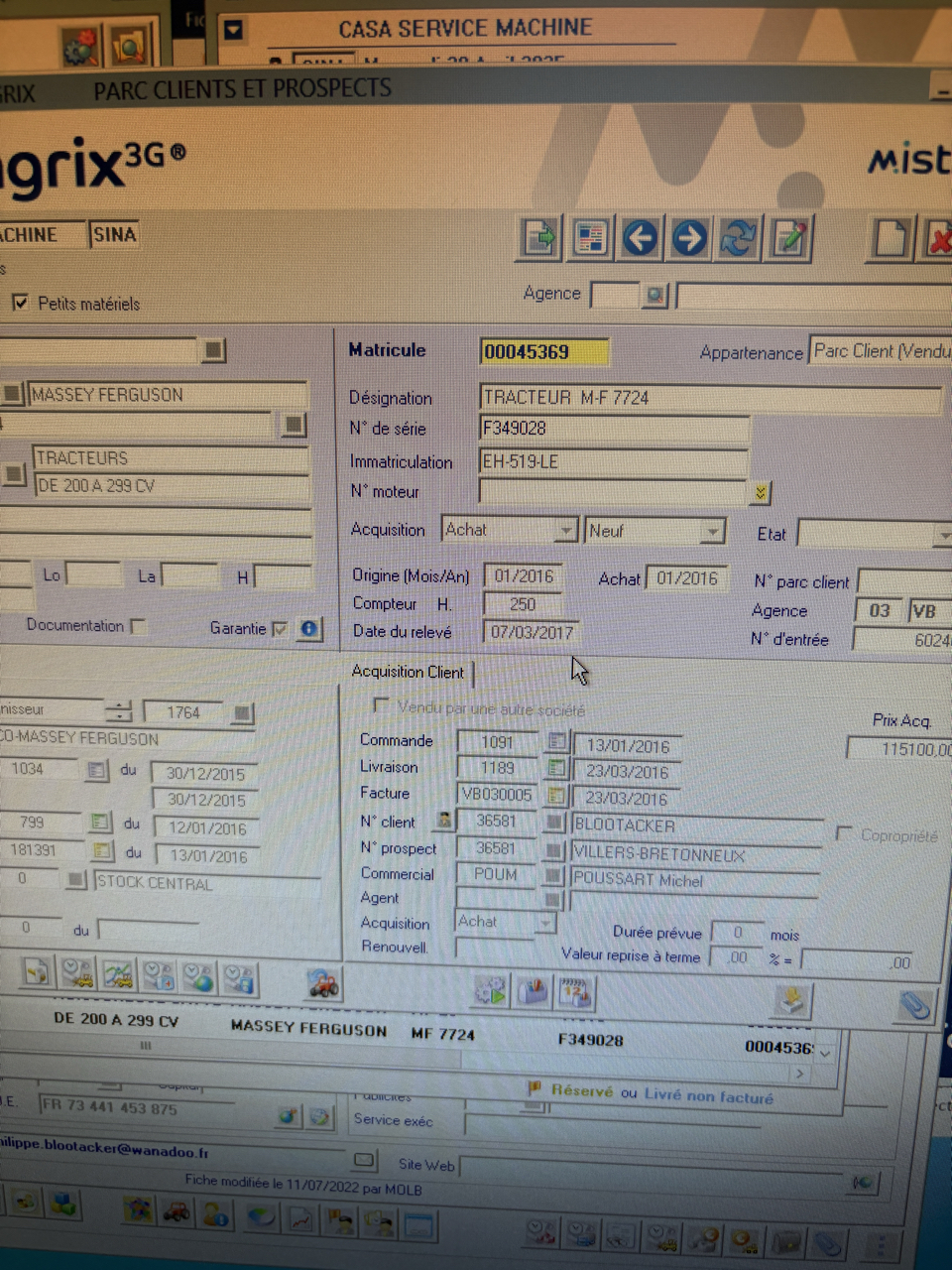The image size is (952, 1270).
Task: Click the Achat date field 01/2016
Action: pyautogui.click(x=687, y=578)
